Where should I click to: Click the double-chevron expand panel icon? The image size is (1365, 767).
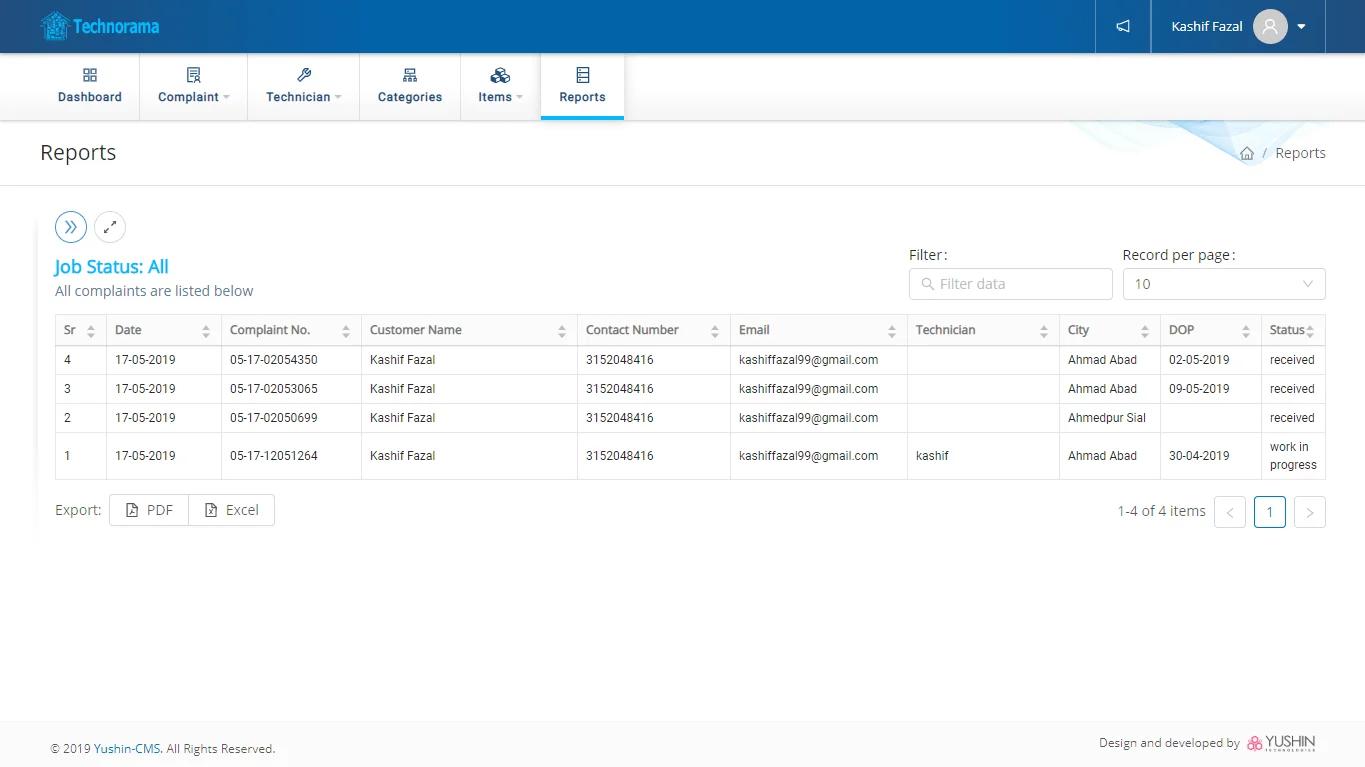(71, 227)
